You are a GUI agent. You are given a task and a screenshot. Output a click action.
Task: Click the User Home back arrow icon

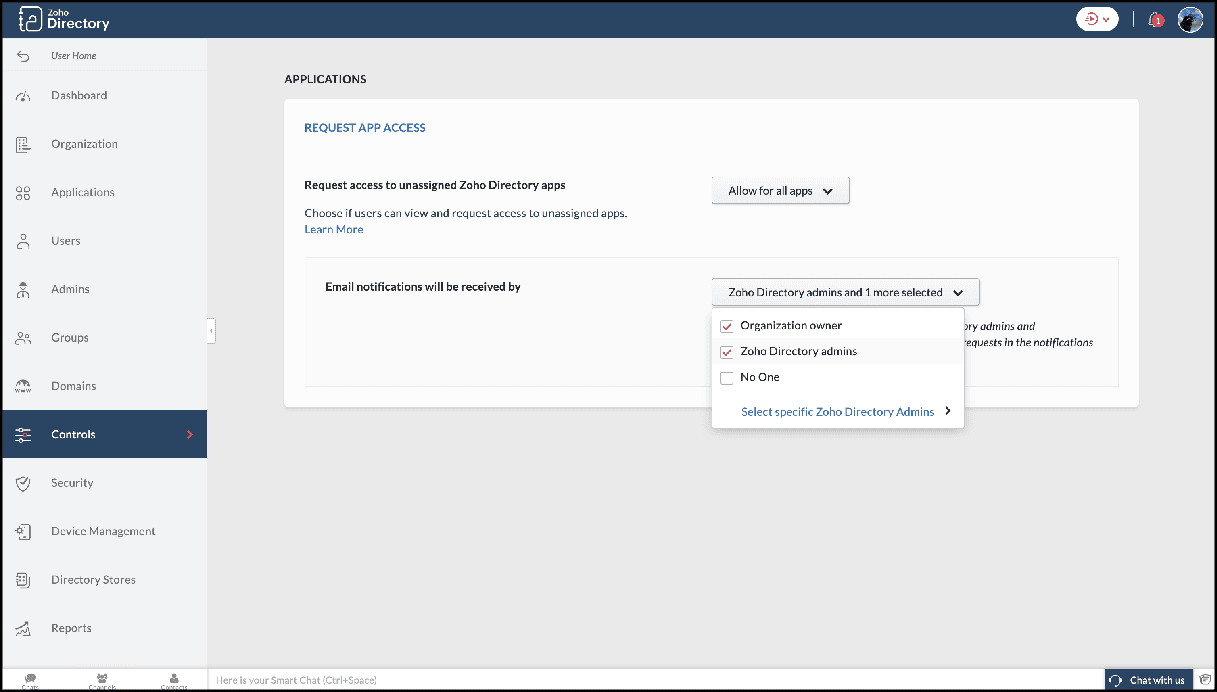[24, 56]
